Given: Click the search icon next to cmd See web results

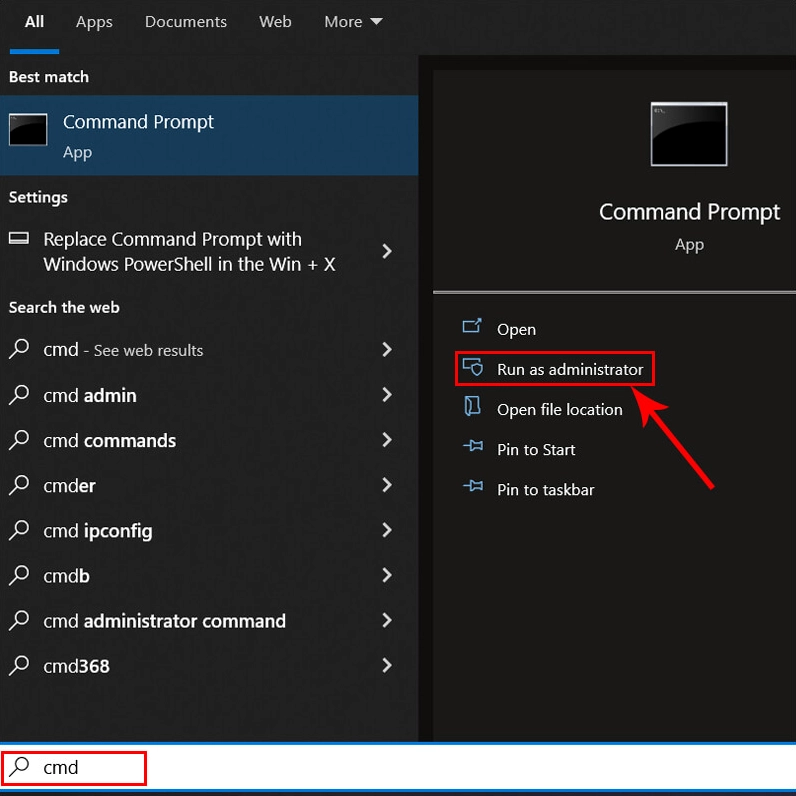Looking at the screenshot, I should [19, 349].
